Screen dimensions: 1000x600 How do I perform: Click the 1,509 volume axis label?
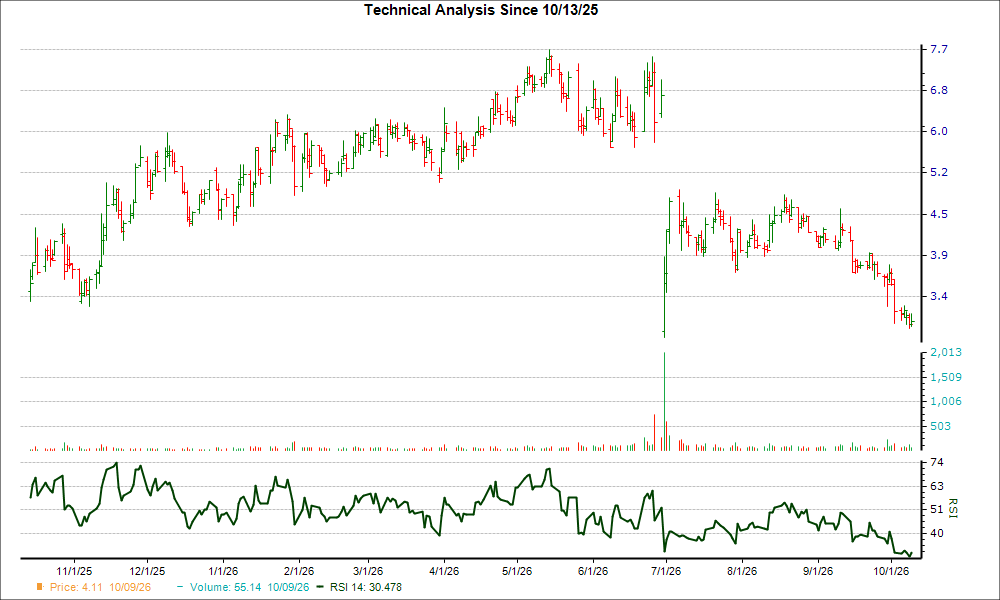(x=946, y=377)
